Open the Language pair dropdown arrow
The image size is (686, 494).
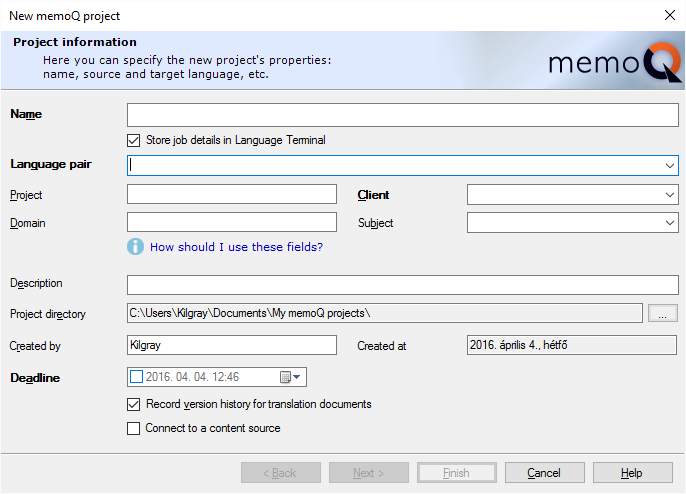point(669,166)
